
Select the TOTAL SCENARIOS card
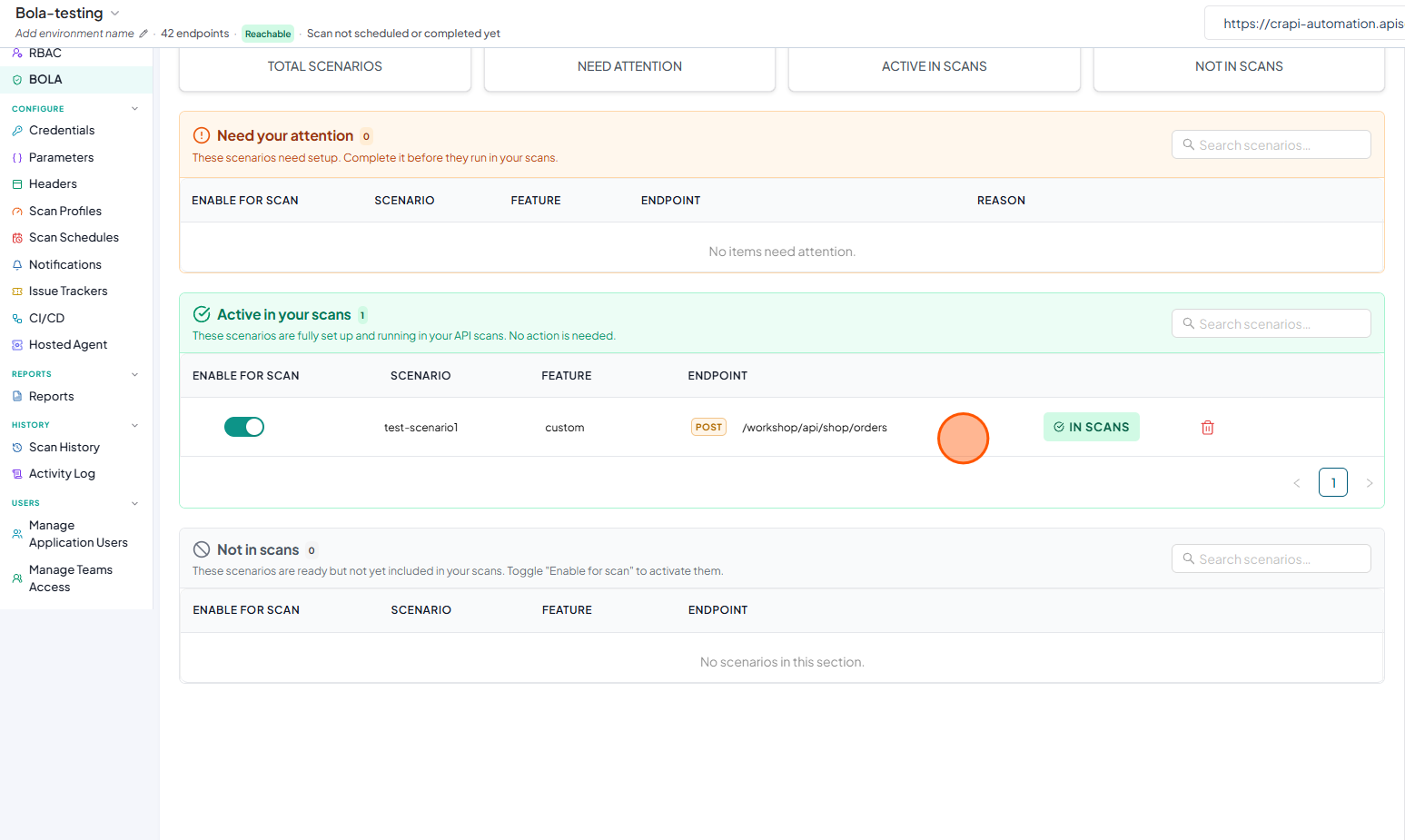325,69
